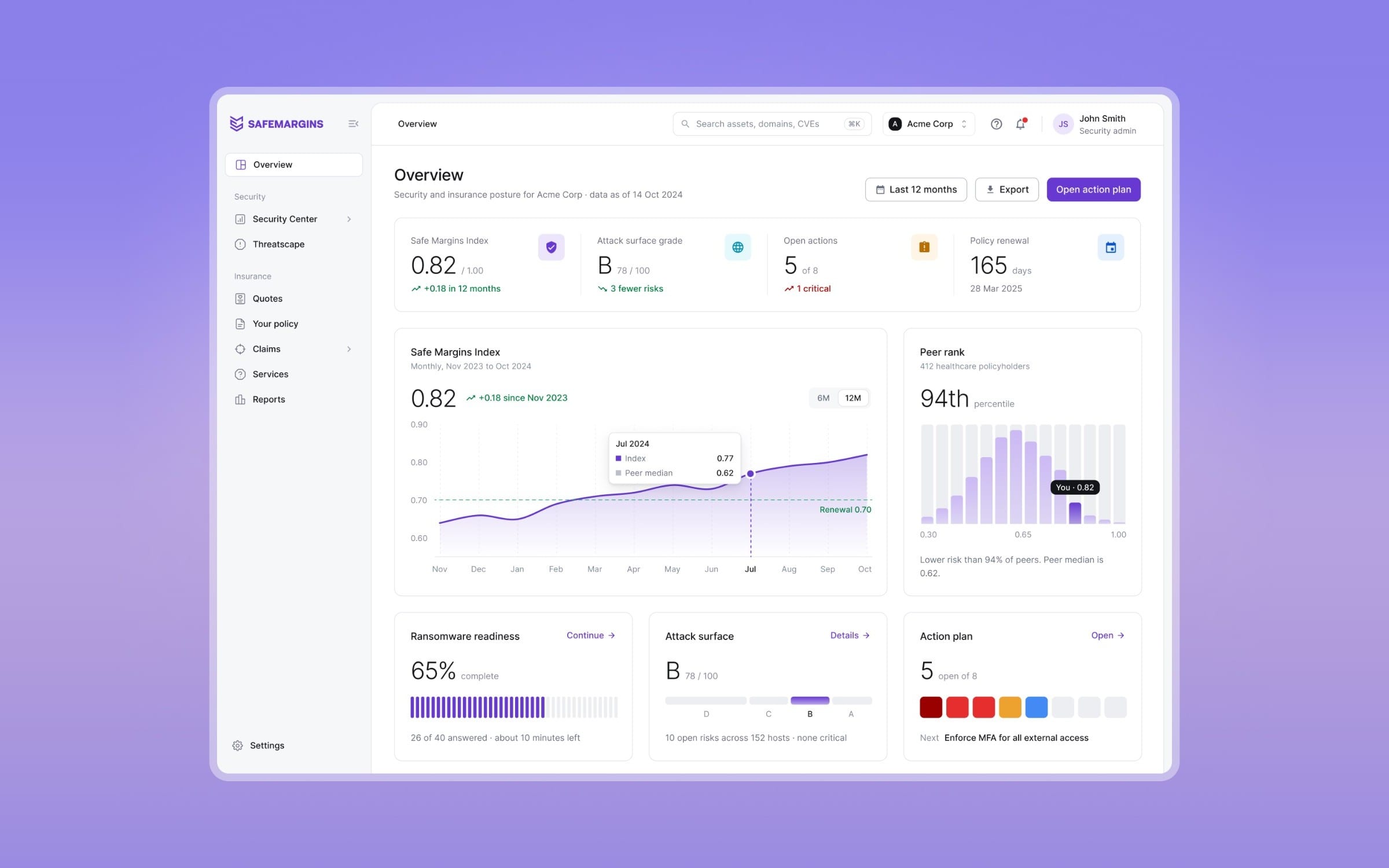
Task: Click the Overview sidebar layout icon
Action: point(241,165)
